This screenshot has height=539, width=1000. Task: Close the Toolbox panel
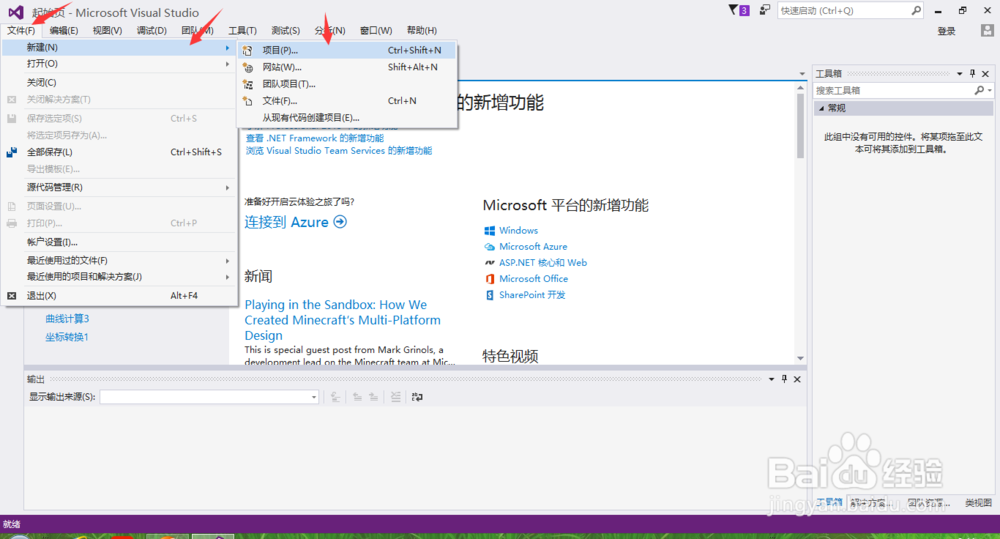(985, 73)
